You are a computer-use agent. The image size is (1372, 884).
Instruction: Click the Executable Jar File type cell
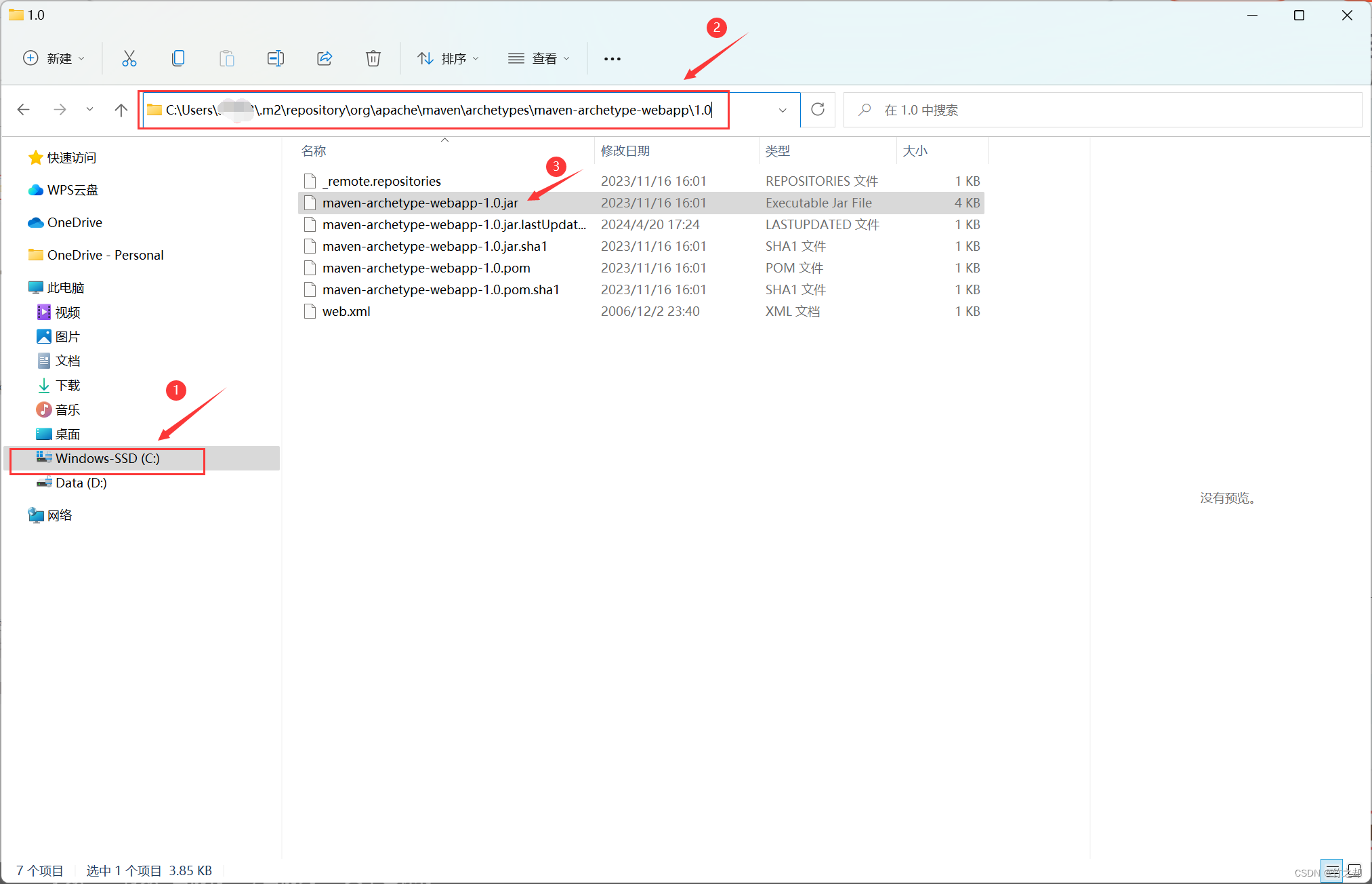coord(818,203)
